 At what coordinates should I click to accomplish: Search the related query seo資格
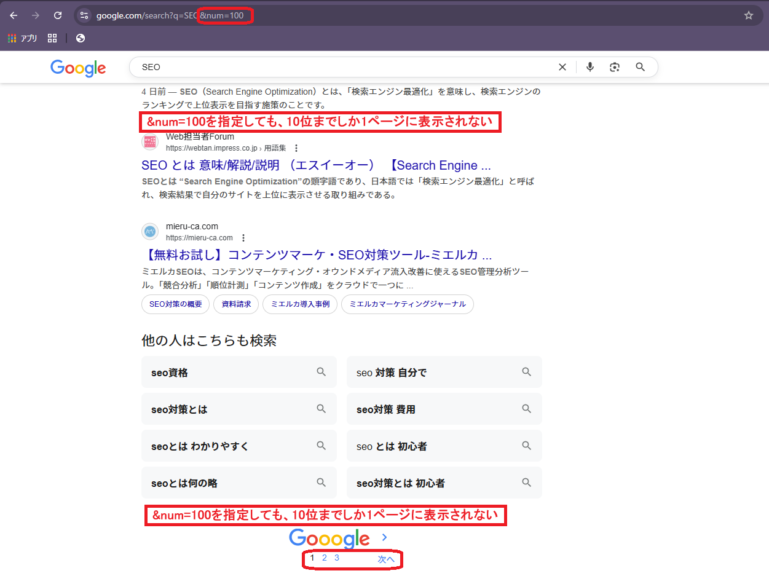coord(239,372)
